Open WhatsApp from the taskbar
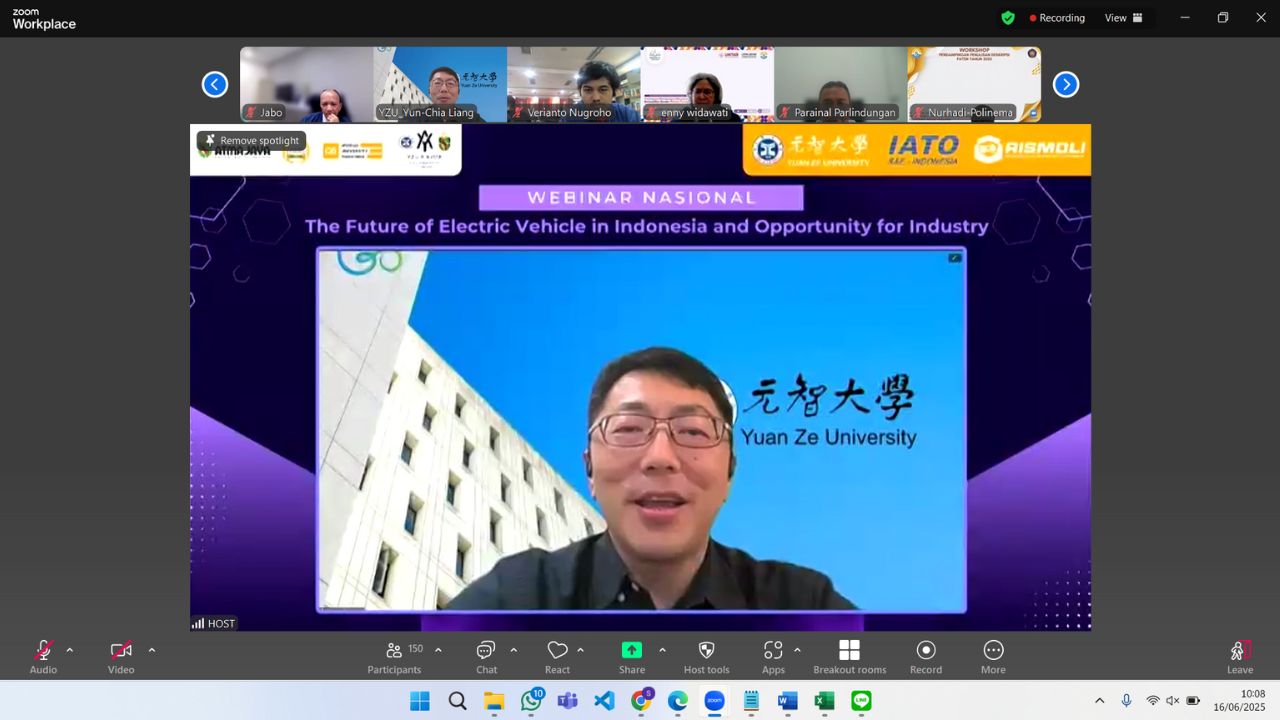Viewport: 1280px width, 720px height. tap(531, 701)
